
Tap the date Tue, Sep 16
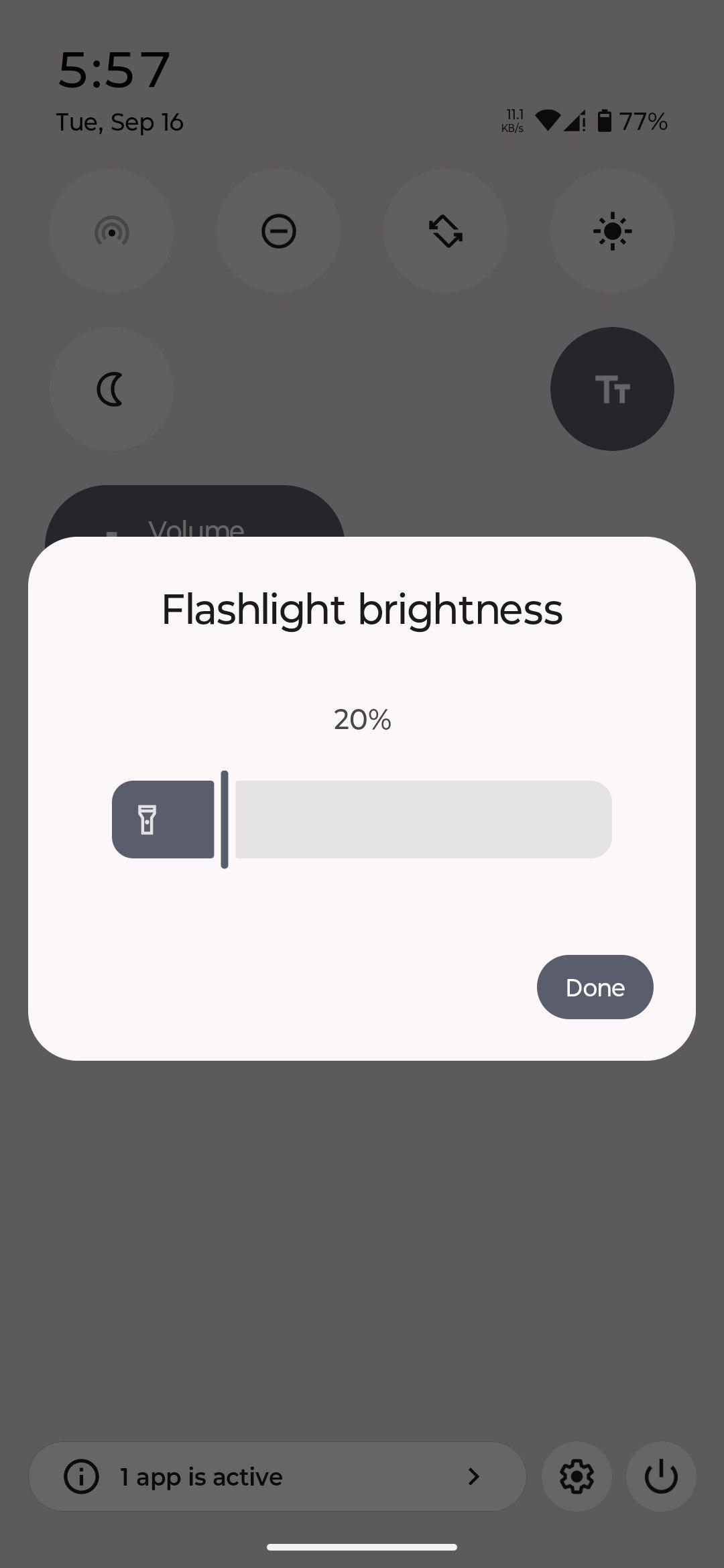coord(119,123)
